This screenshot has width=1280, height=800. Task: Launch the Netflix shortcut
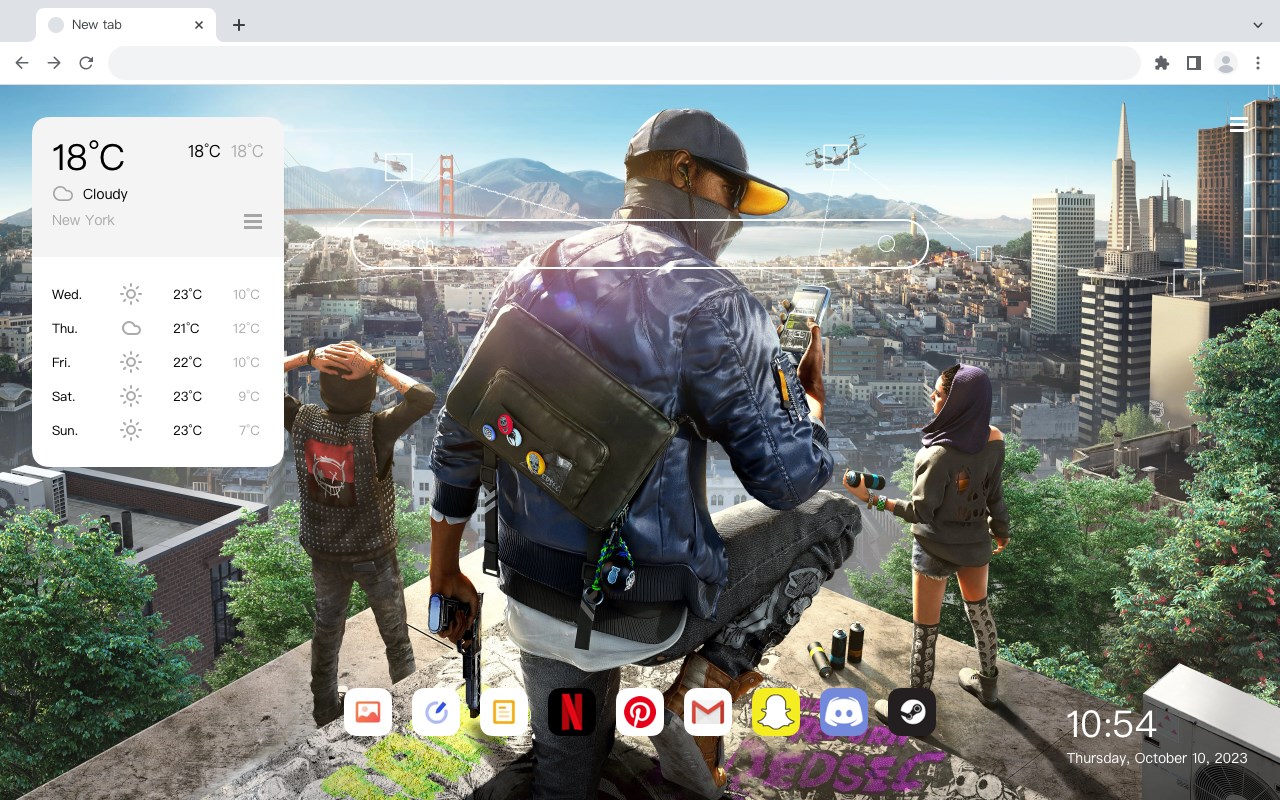[572, 712]
